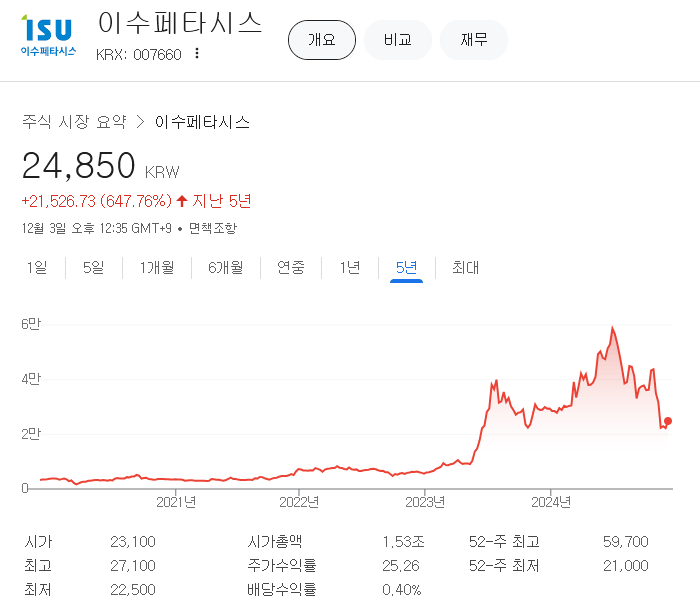Click the KRX: 007660 ticker text

138,54
